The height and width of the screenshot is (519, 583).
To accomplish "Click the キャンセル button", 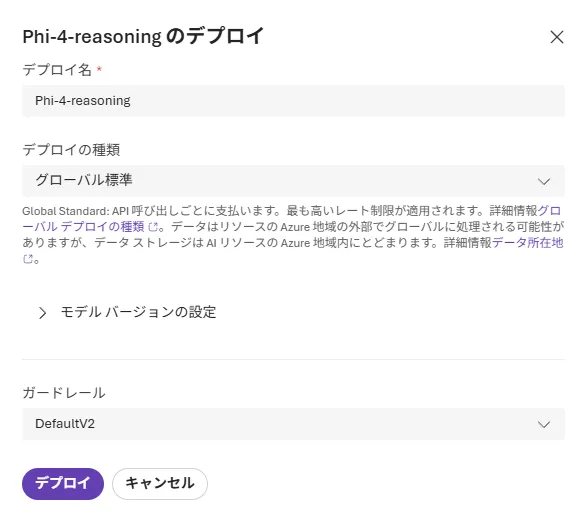I will click(160, 483).
